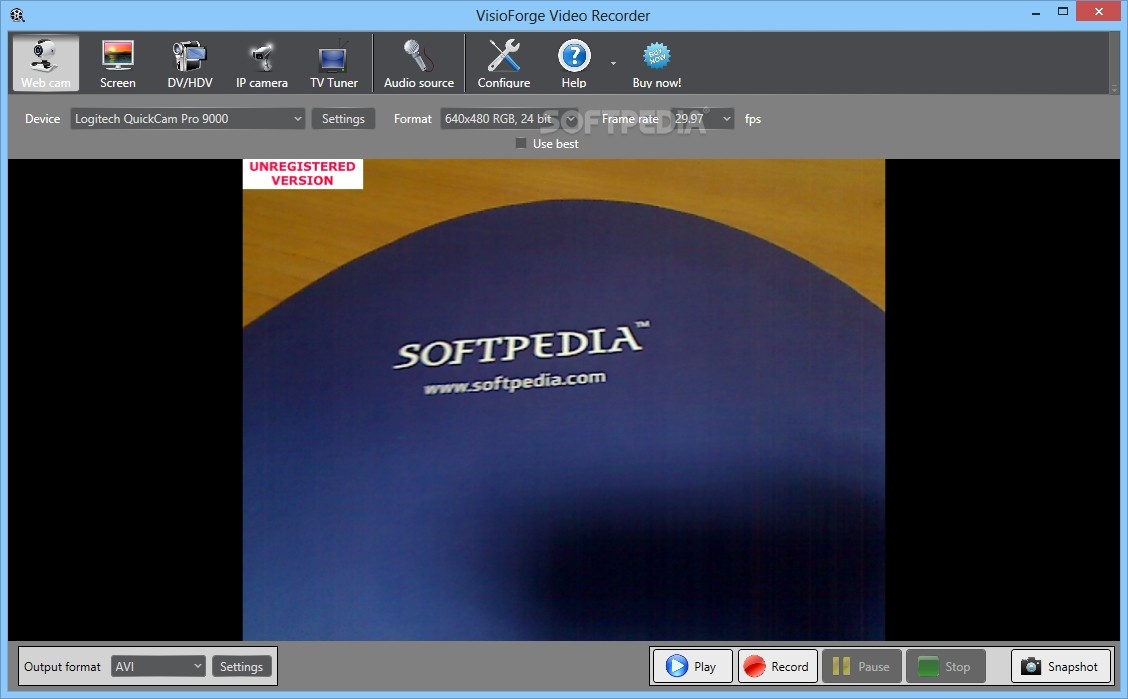The image size is (1128, 699).
Task: Click the toolbar overflow arrow at right
Action: coord(1114,89)
